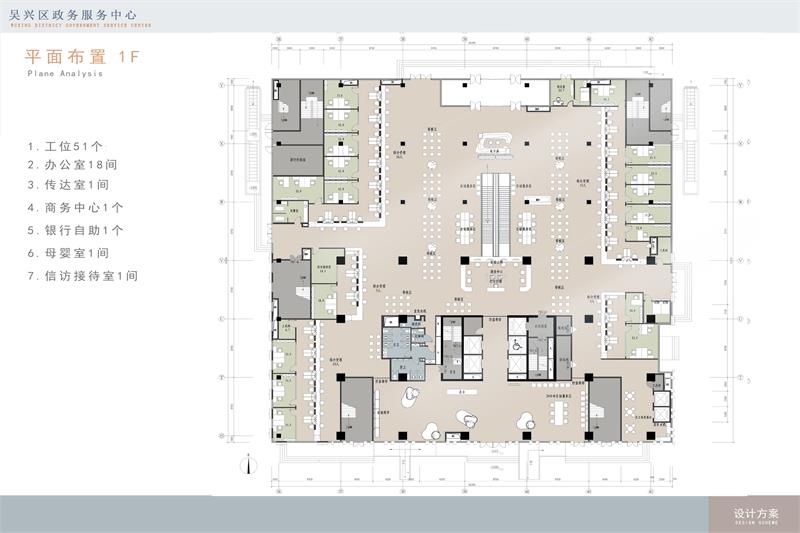Screen dimensions: 800x533
Task: Select the 平面布置 1F heading
Action: (82, 57)
